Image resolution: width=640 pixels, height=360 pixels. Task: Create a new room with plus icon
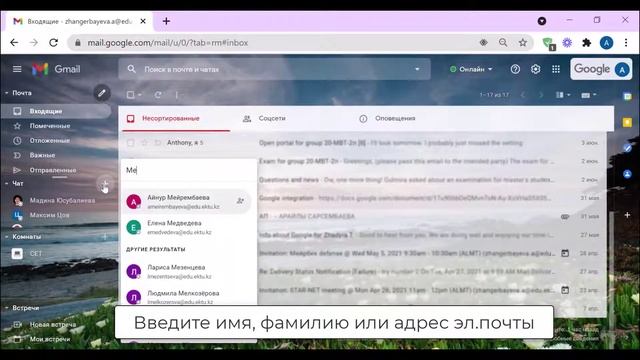coord(105,236)
